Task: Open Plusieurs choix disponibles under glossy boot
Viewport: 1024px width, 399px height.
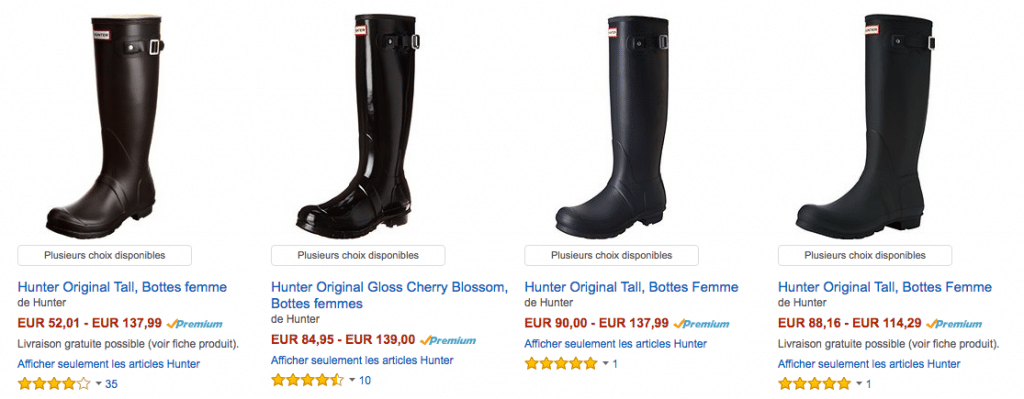Action: [x=358, y=255]
